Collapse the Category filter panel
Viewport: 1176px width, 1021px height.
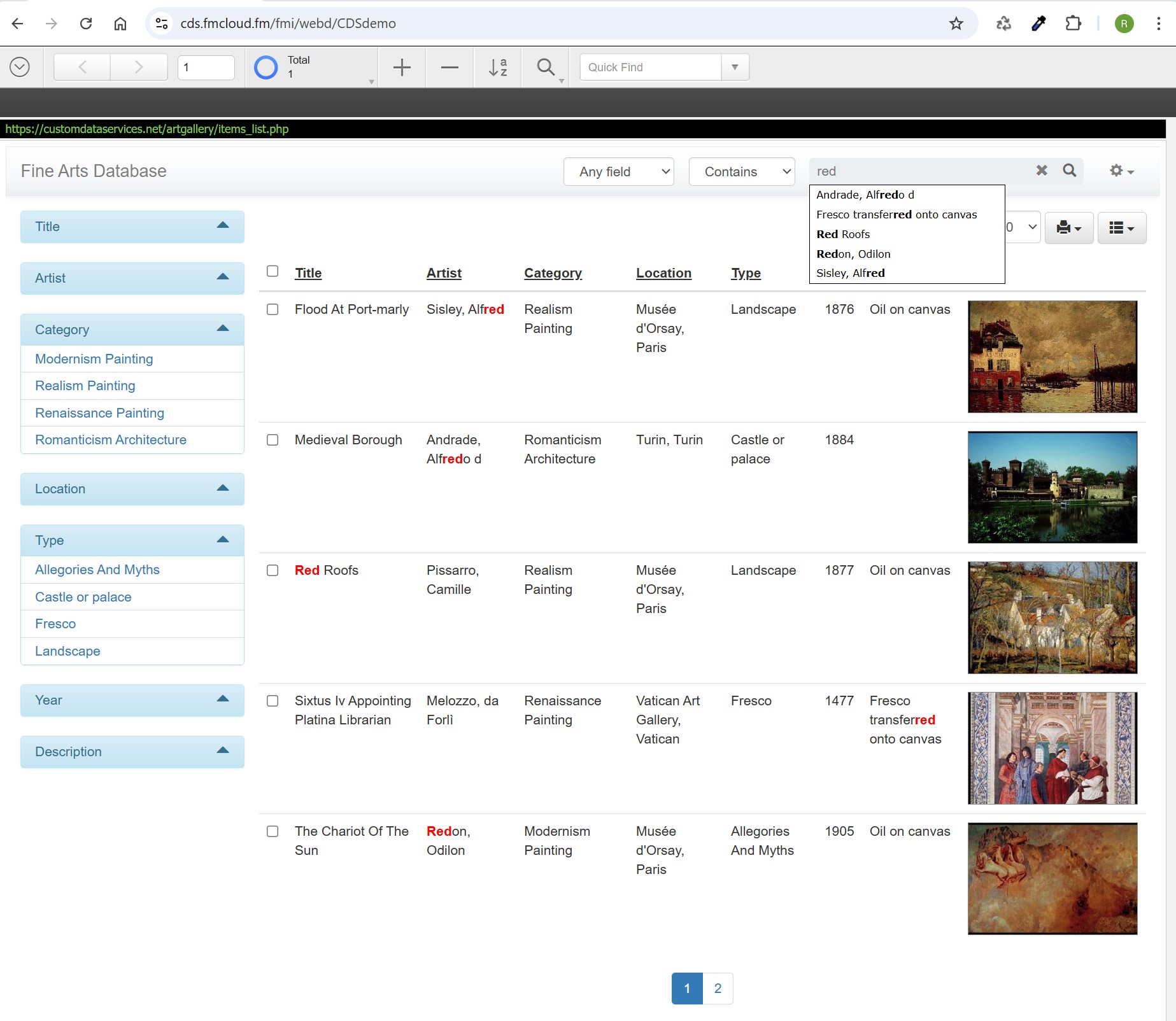click(223, 328)
